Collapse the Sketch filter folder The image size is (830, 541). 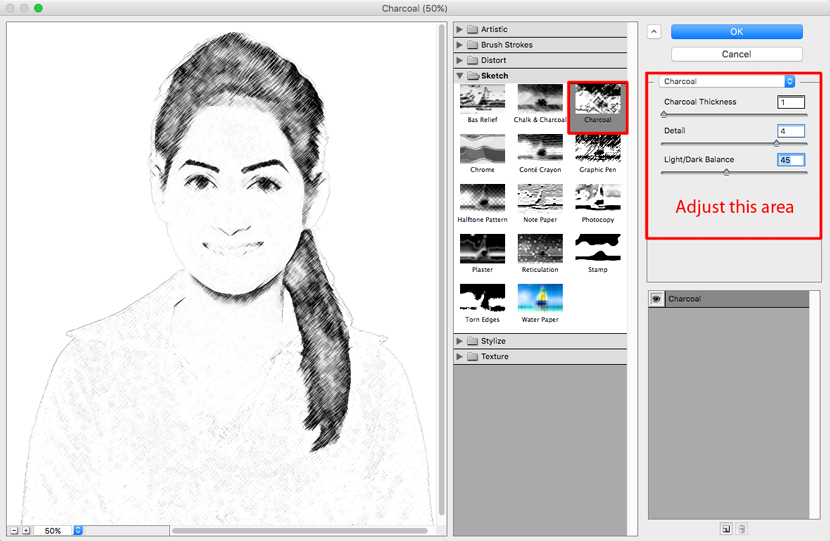coord(460,76)
